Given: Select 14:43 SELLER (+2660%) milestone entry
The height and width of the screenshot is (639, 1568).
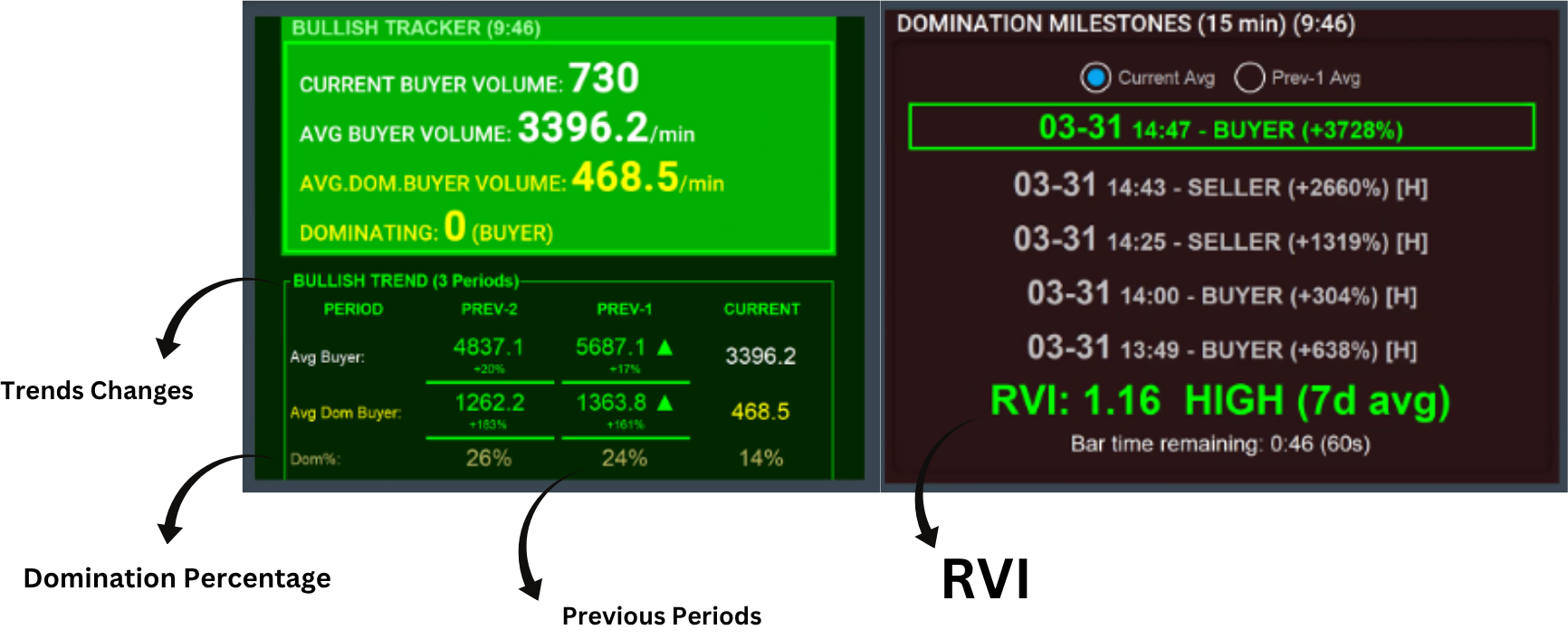Looking at the screenshot, I should pyautogui.click(x=1220, y=186).
